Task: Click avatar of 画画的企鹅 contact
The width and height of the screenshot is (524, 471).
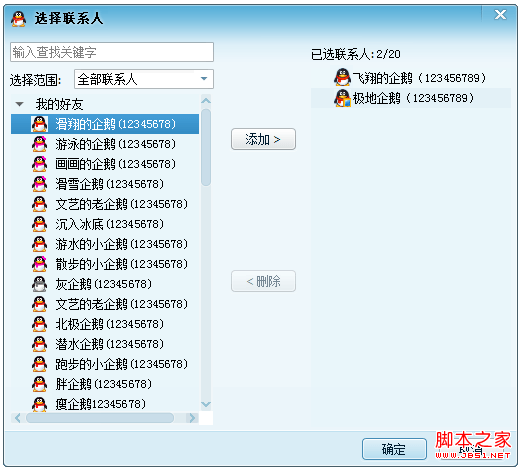Action: pyautogui.click(x=39, y=164)
